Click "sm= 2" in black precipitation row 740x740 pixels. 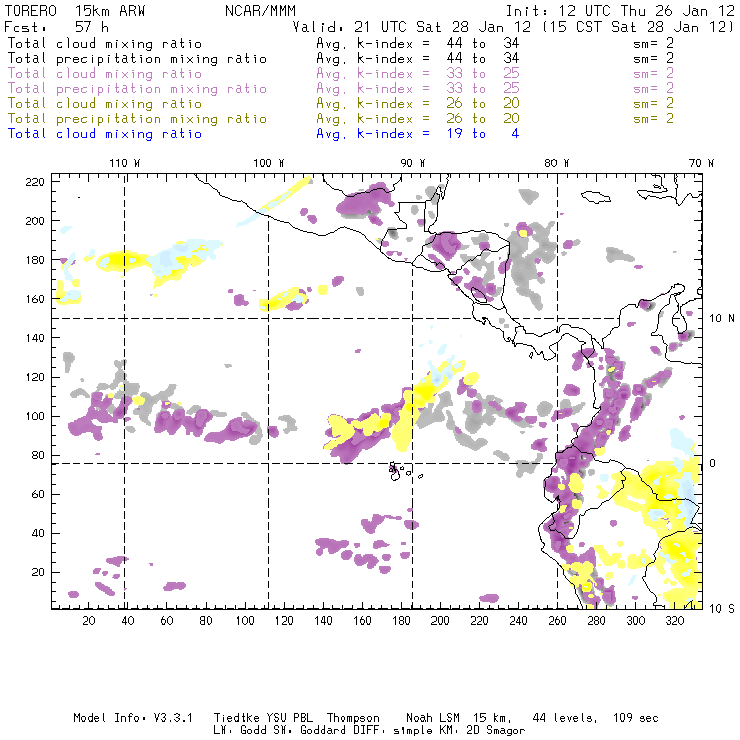tap(654, 58)
